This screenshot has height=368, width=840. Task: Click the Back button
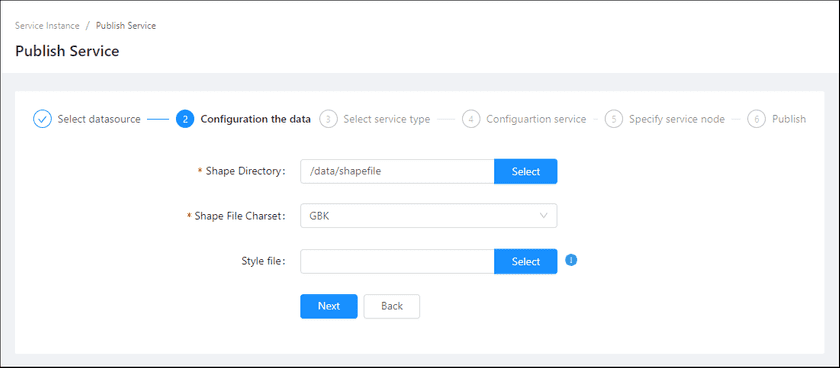point(392,306)
